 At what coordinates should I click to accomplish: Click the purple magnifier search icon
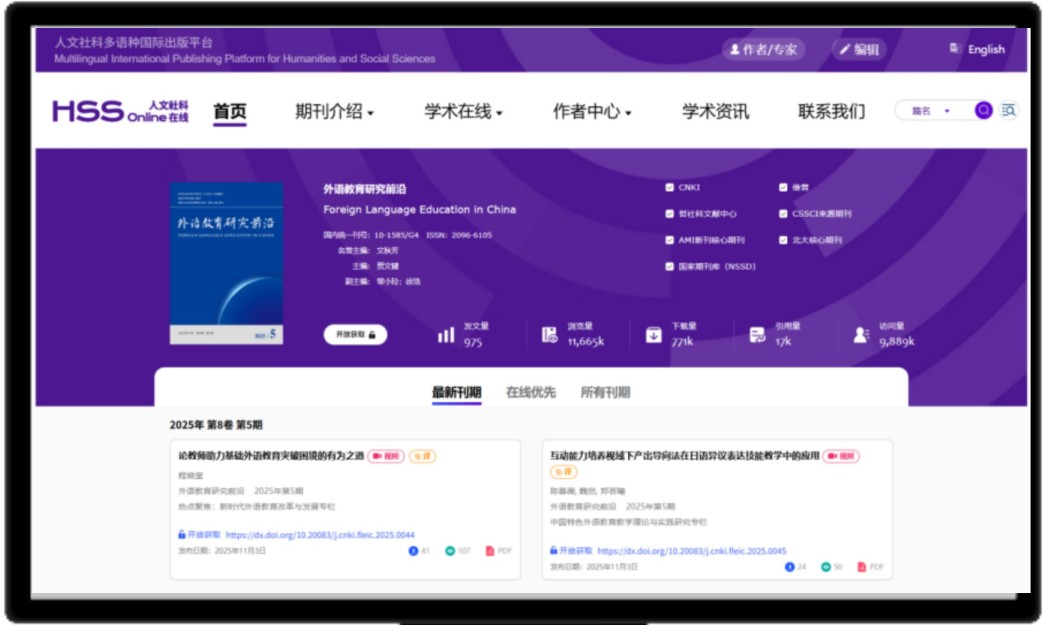(x=983, y=110)
